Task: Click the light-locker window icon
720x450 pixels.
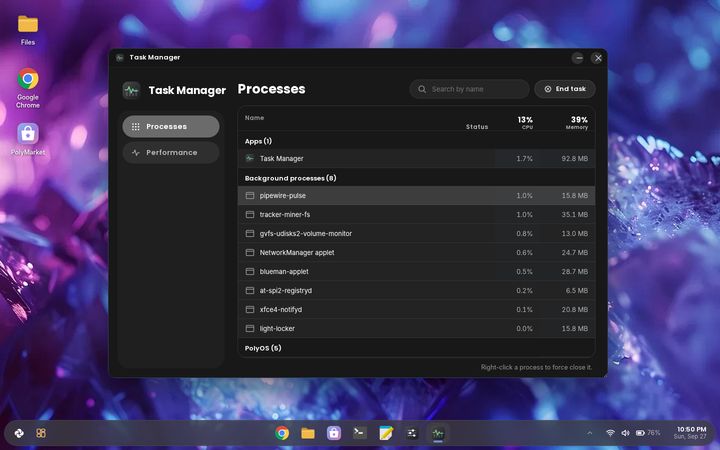Action: tap(250, 328)
